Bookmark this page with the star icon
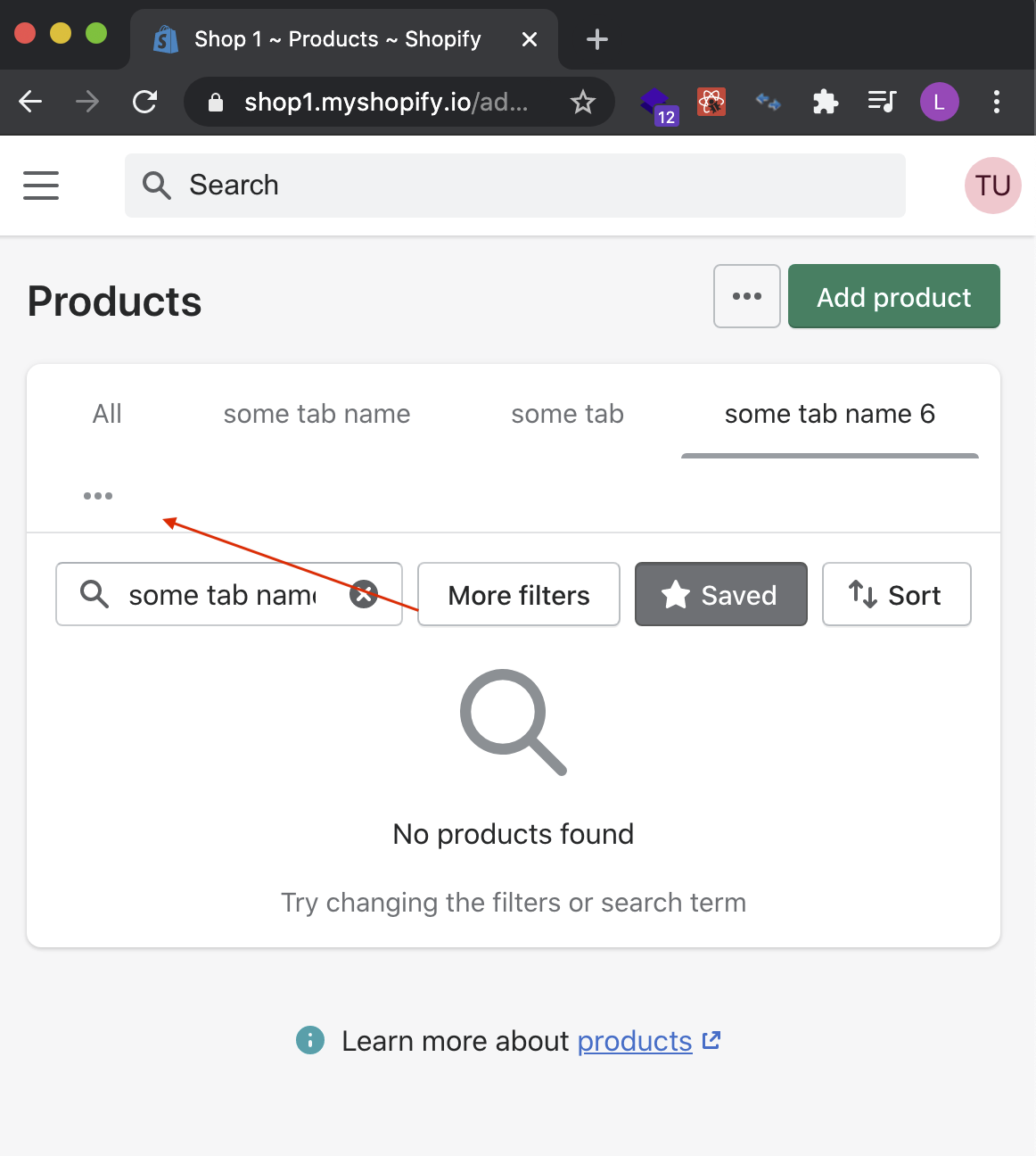1036x1156 pixels. pos(583,102)
